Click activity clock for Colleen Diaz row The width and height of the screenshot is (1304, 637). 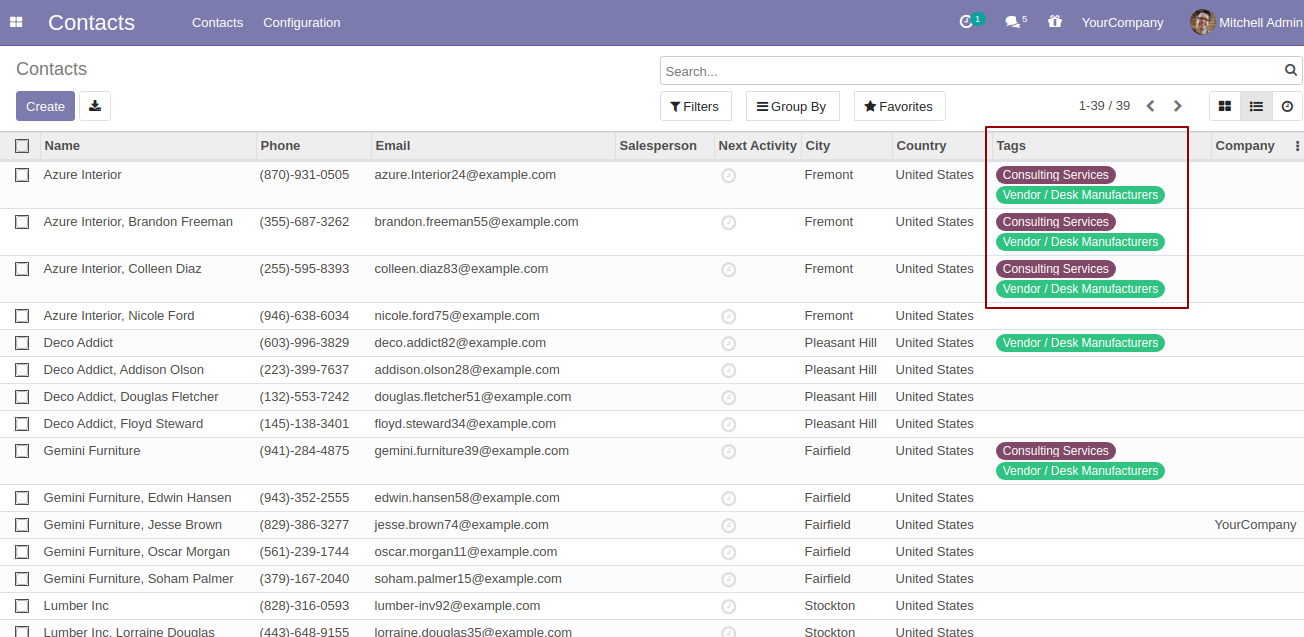click(729, 270)
